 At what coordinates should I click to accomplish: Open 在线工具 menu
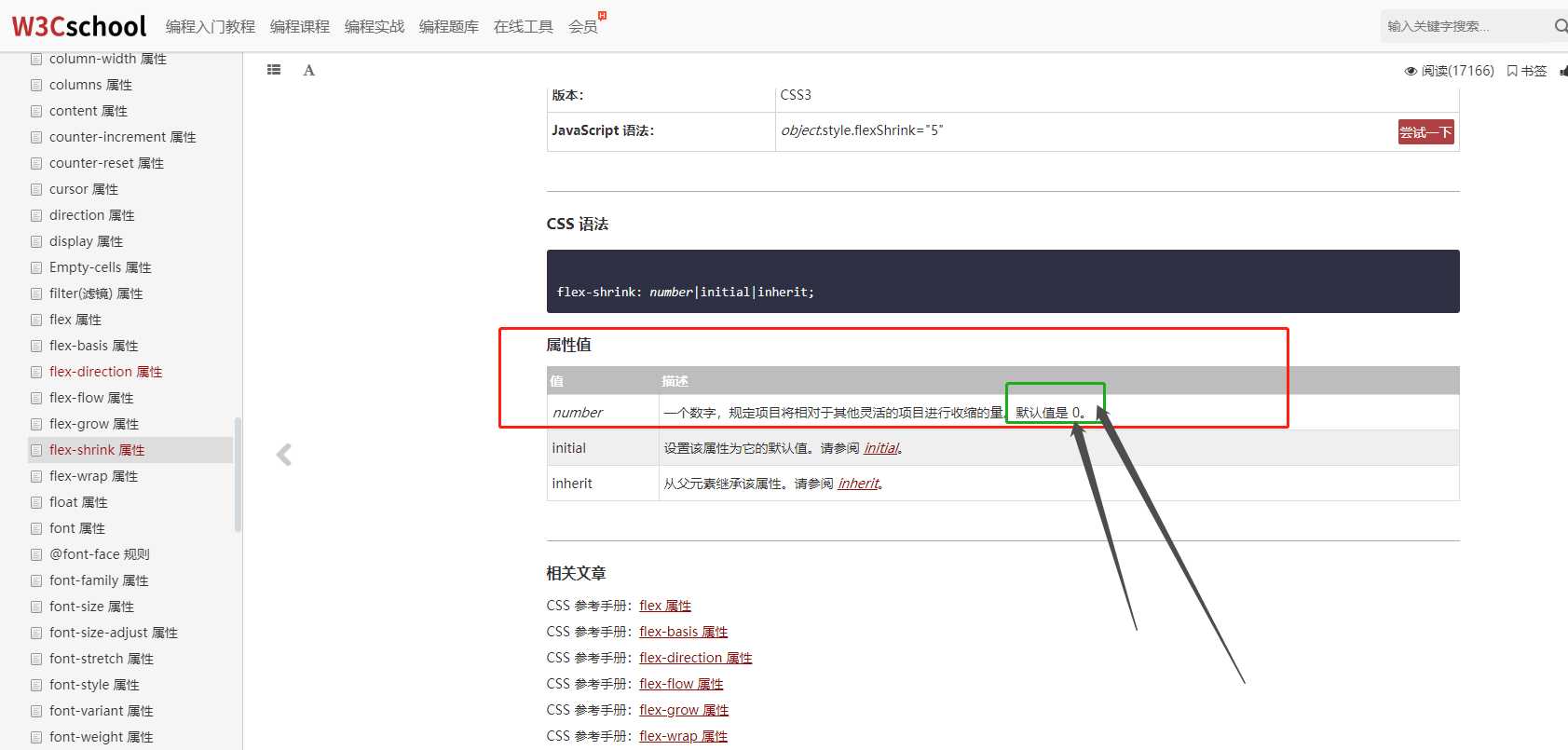tap(524, 27)
